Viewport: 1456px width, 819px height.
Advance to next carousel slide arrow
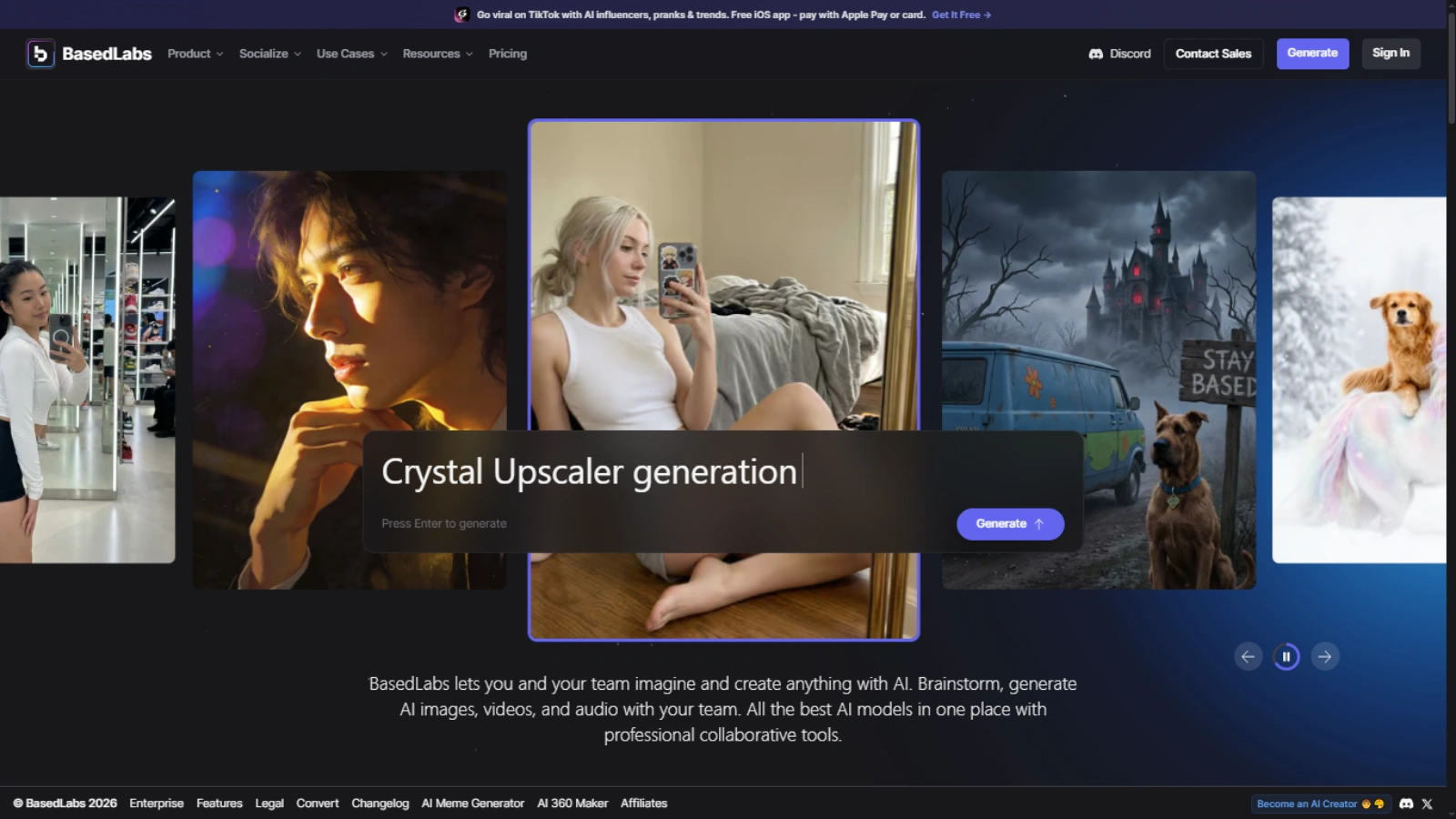point(1325,656)
